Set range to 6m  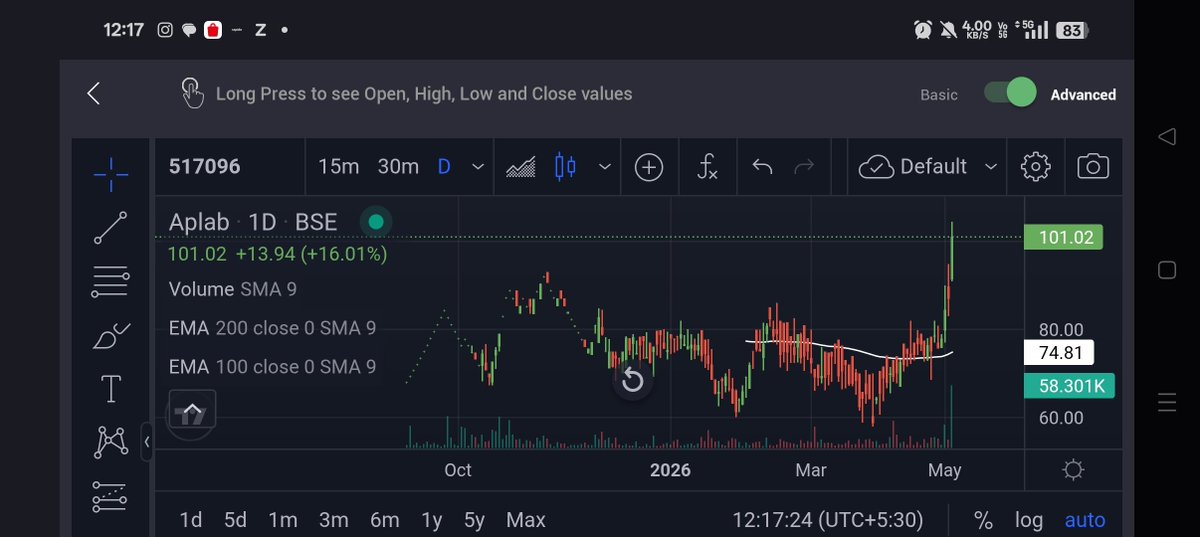pyautogui.click(x=384, y=520)
